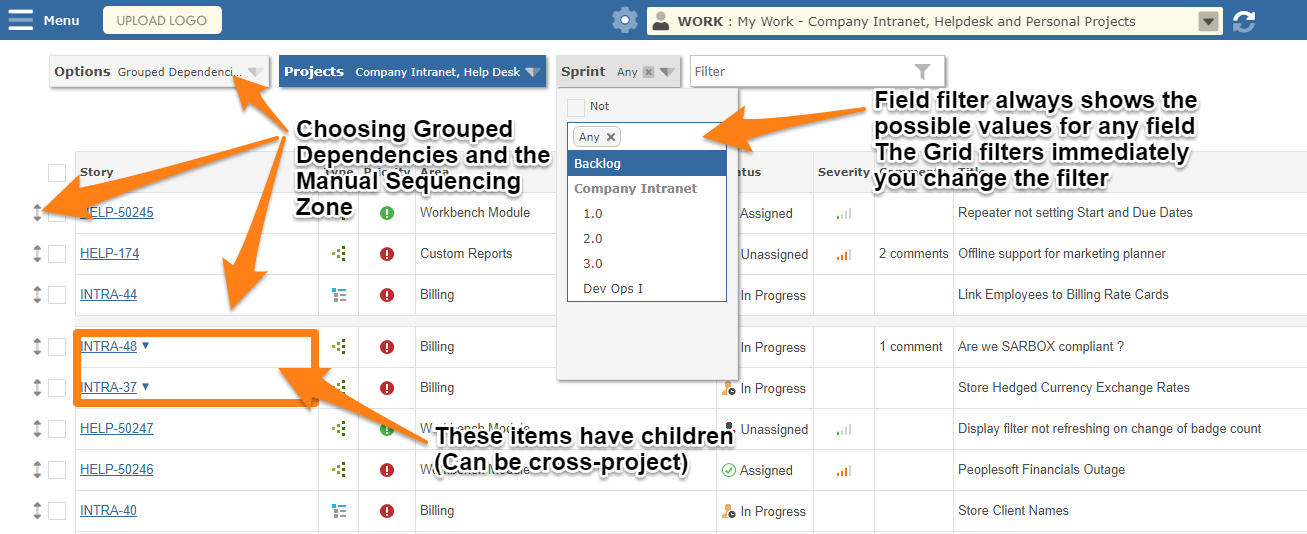1307x534 pixels.
Task: Toggle the Not checkbox in Sprint filter
Action: tap(575, 107)
